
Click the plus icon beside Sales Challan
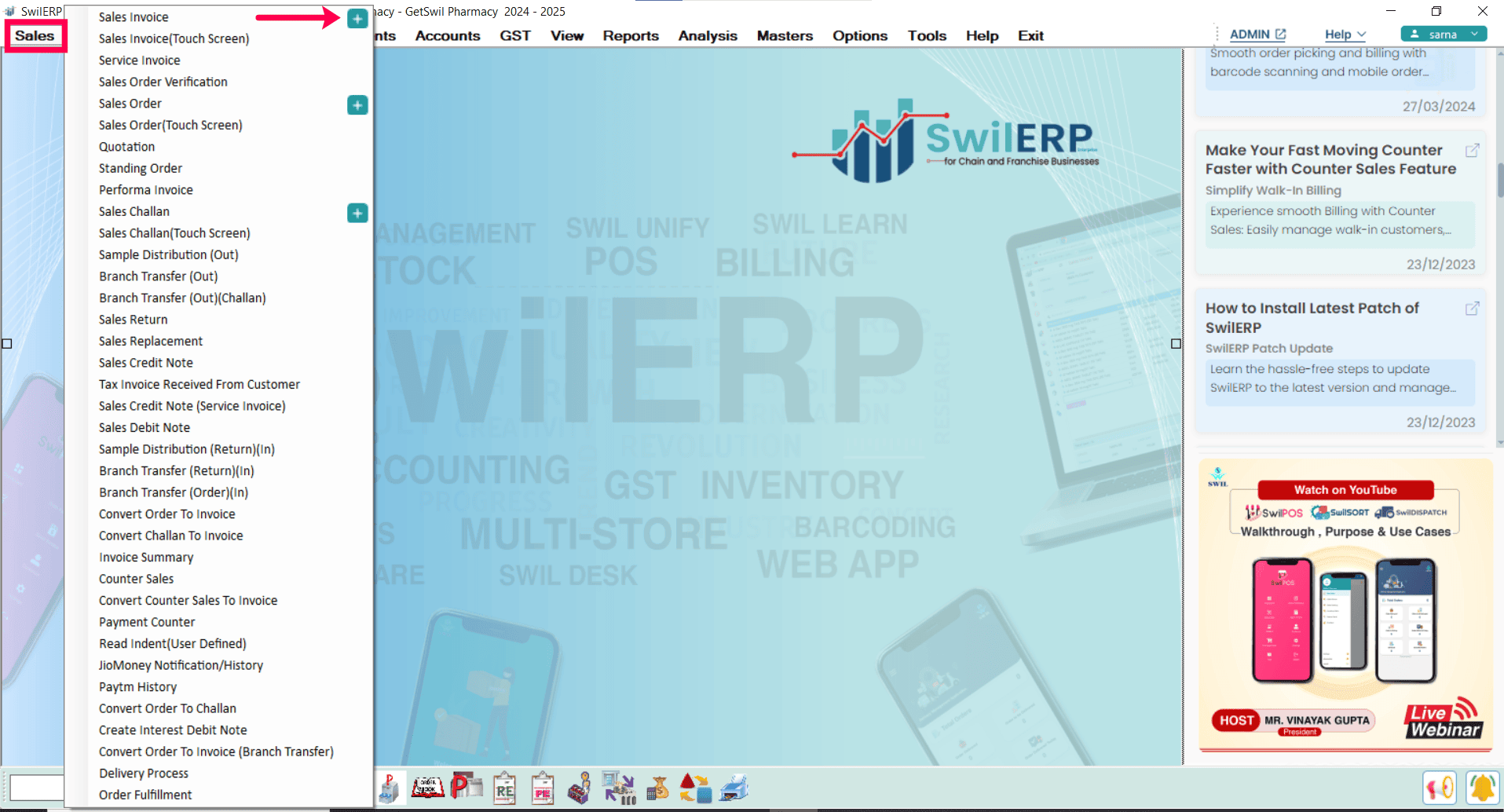357,213
